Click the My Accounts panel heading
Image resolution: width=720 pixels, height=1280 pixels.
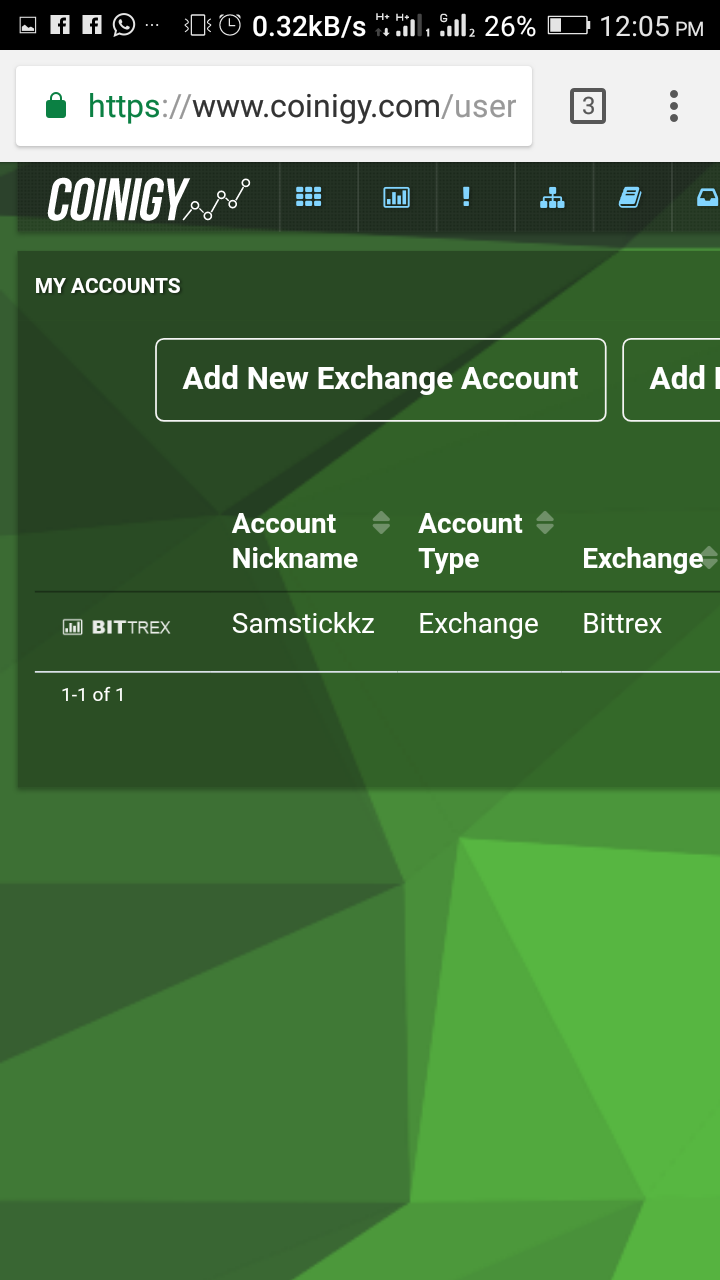pyautogui.click(x=108, y=286)
